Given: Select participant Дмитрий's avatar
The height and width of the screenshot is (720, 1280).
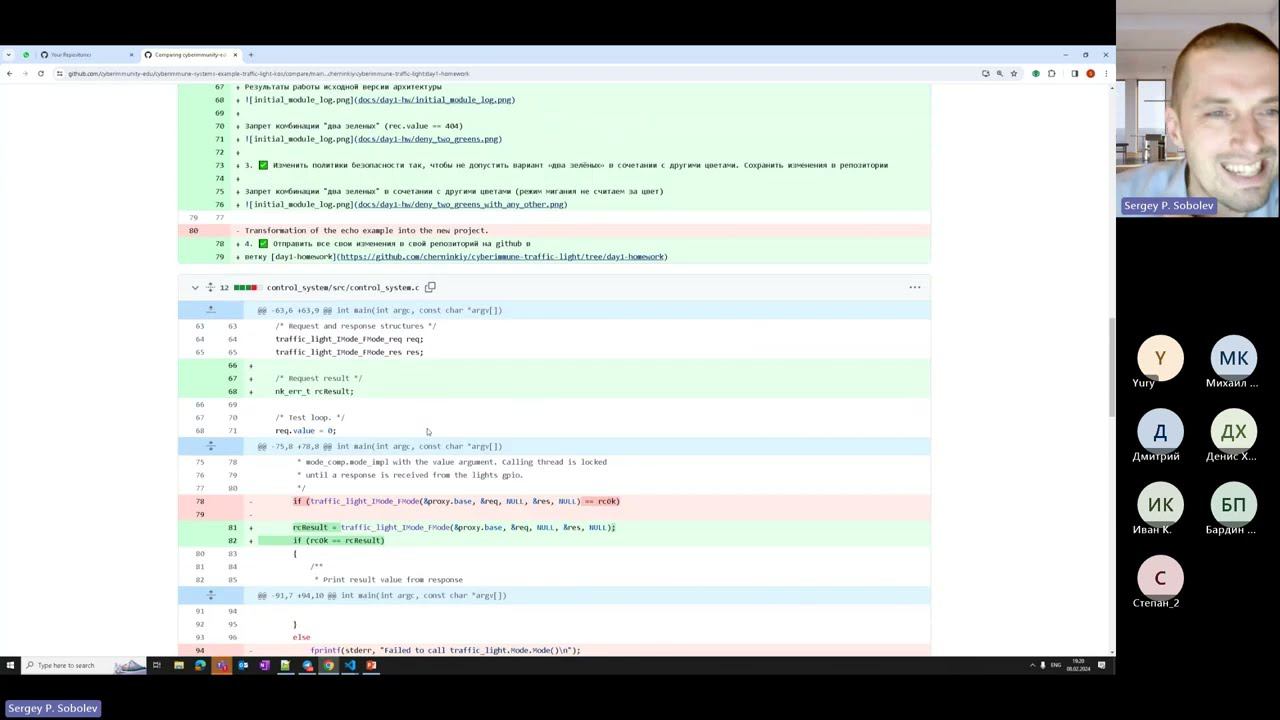Looking at the screenshot, I should click(1160, 432).
